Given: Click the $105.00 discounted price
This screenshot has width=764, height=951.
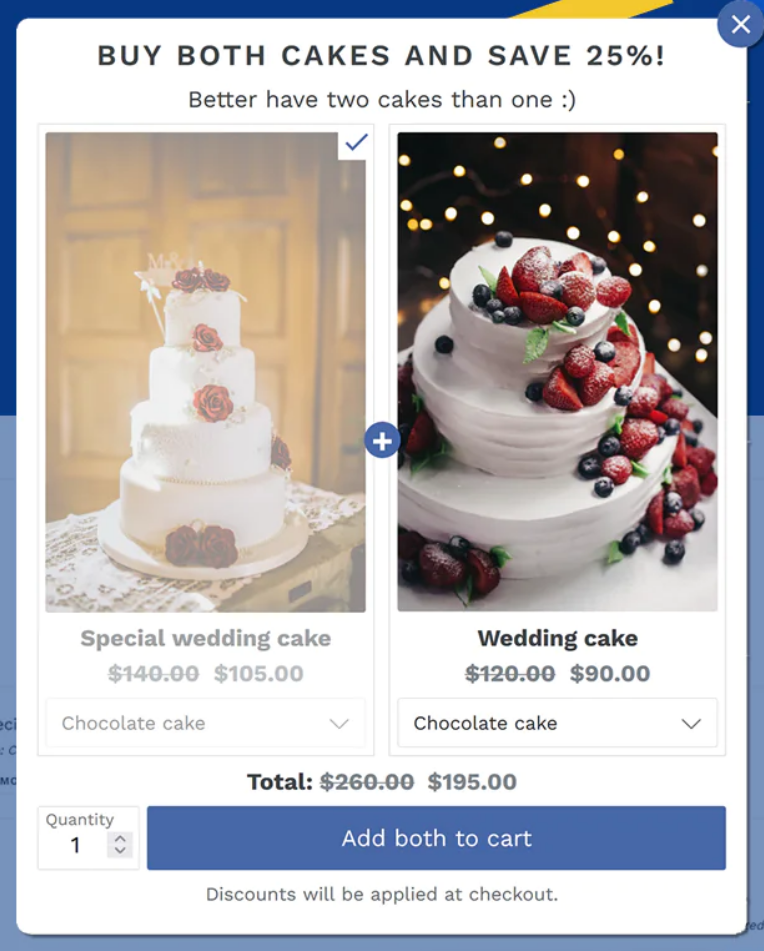Looking at the screenshot, I should click(258, 673).
